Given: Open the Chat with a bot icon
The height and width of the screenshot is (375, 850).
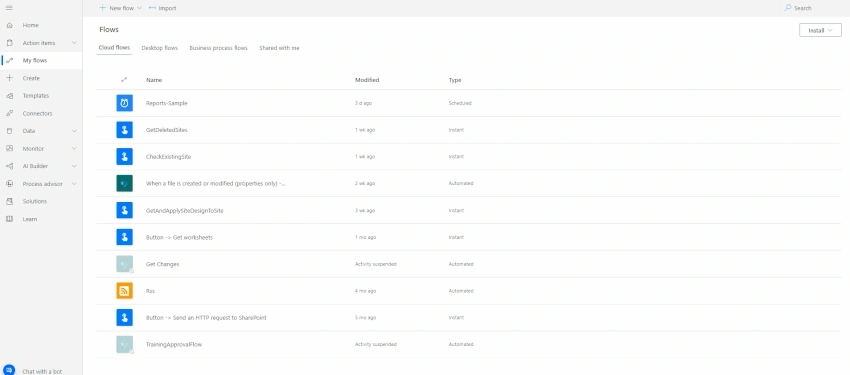Looking at the screenshot, I should (9, 371).
